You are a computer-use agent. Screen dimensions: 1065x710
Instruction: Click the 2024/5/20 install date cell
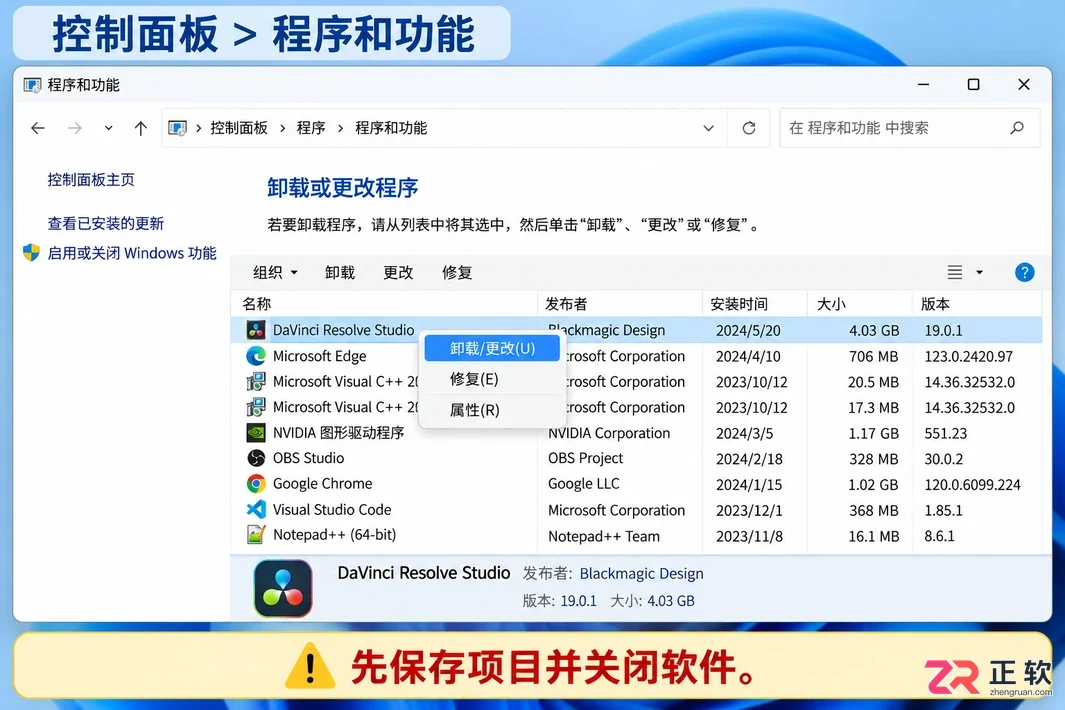coord(748,330)
